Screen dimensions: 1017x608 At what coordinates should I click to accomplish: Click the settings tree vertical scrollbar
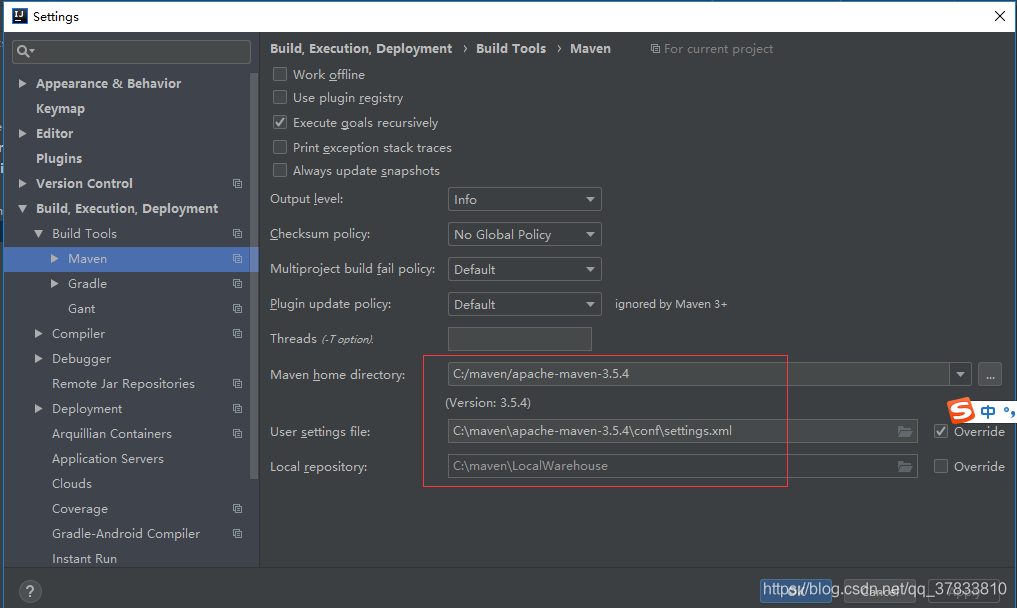[x=254, y=276]
